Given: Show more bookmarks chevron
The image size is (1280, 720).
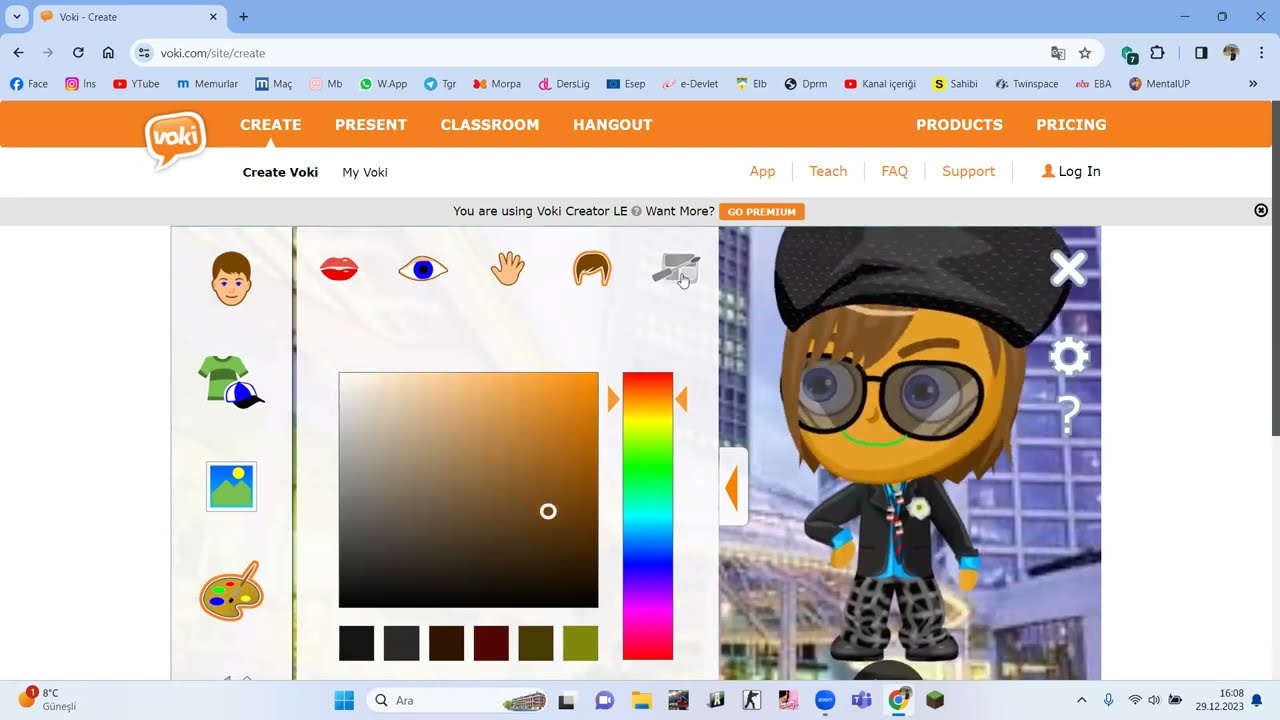Looking at the screenshot, I should click(x=1253, y=84).
